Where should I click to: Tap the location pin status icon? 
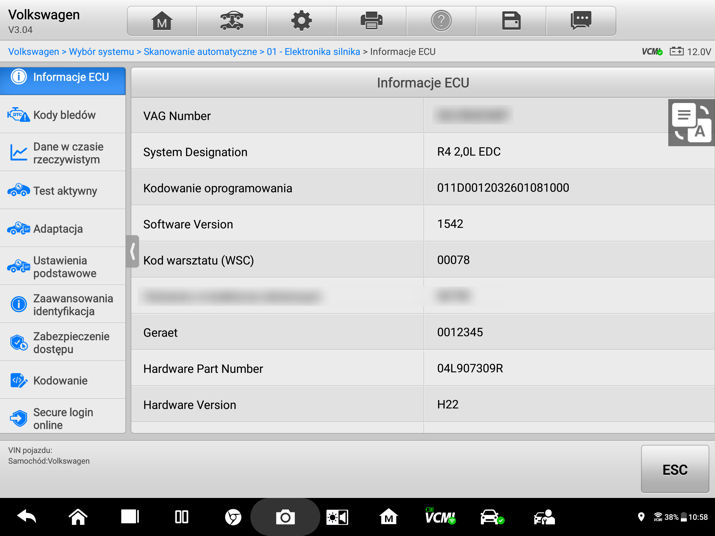click(x=641, y=517)
